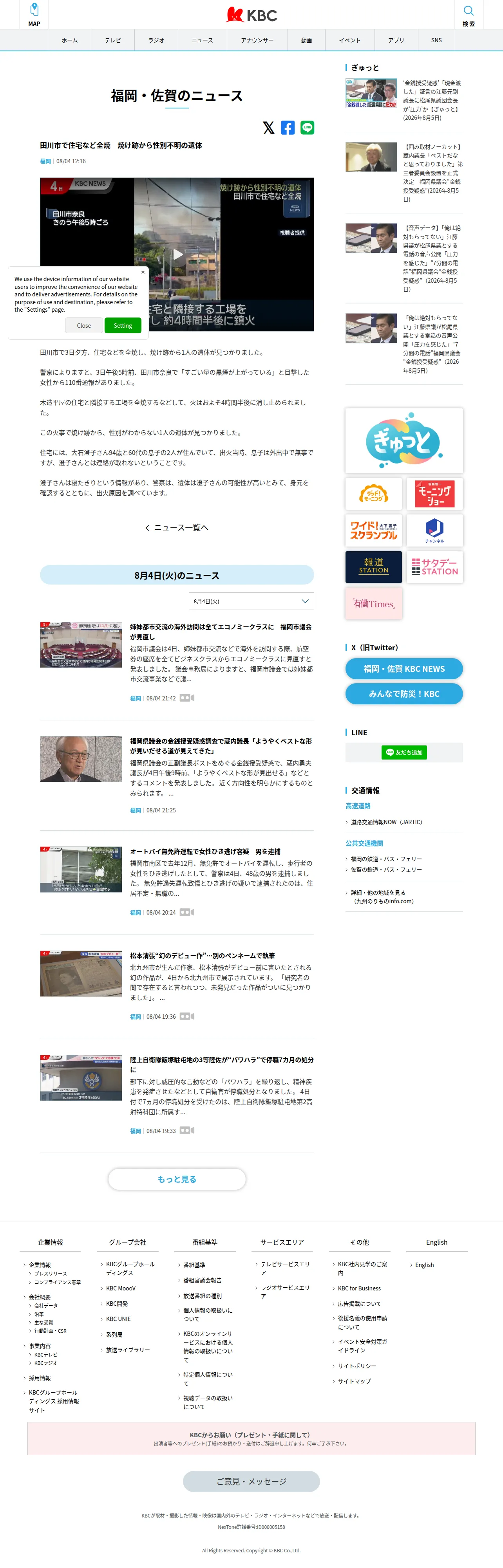Click the もっと見る button
Viewport: 503px width, 1568px height.
coord(177,1179)
